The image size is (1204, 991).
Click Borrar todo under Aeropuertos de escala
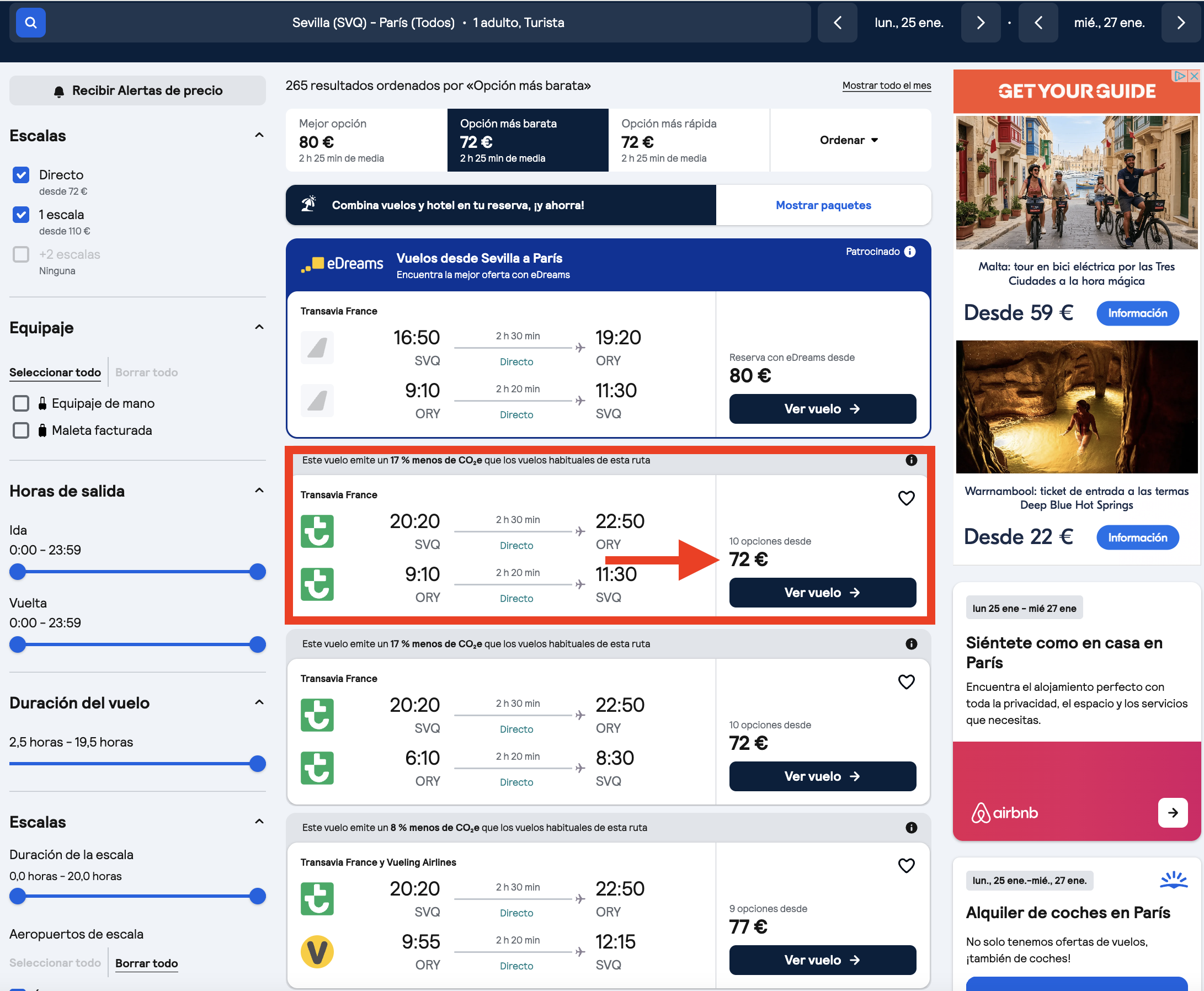point(147,963)
